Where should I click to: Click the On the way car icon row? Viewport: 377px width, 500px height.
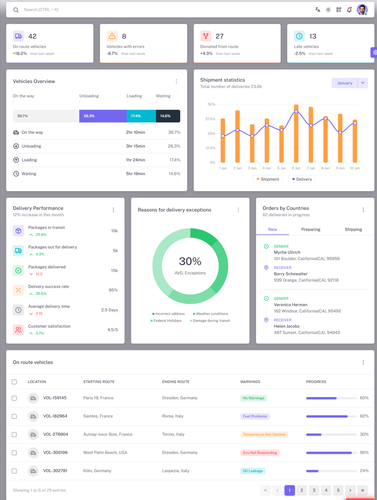pos(16,132)
